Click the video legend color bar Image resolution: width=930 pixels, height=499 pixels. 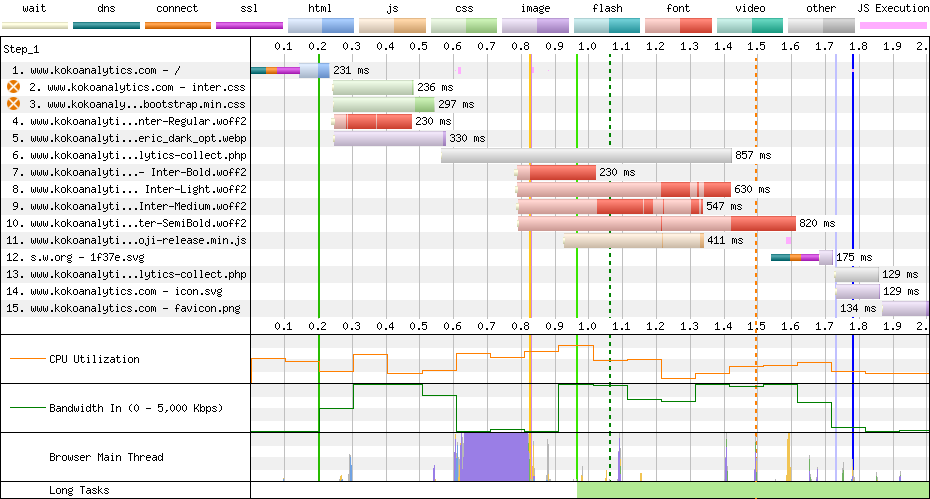750,26
